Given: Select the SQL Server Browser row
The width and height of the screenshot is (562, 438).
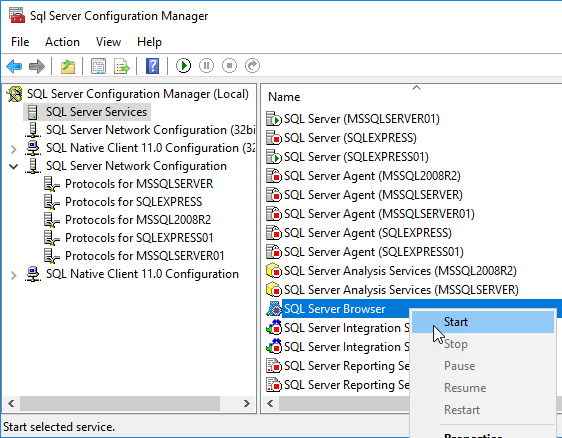Looking at the screenshot, I should pyautogui.click(x=335, y=309).
